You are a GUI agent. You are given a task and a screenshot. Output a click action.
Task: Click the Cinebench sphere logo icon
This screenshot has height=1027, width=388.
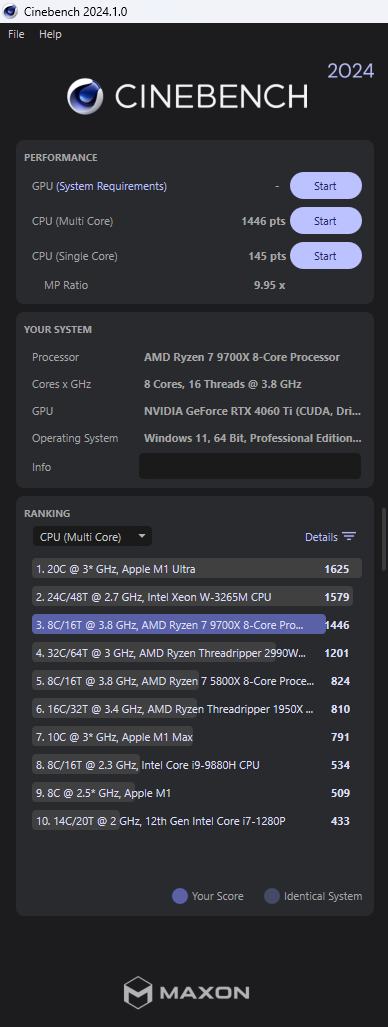tap(85, 96)
